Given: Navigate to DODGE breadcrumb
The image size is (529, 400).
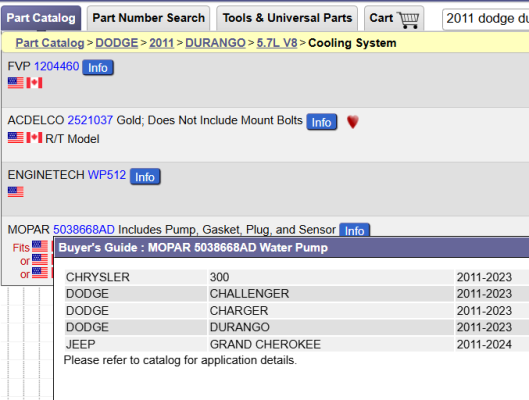Looking at the screenshot, I should point(117,43).
